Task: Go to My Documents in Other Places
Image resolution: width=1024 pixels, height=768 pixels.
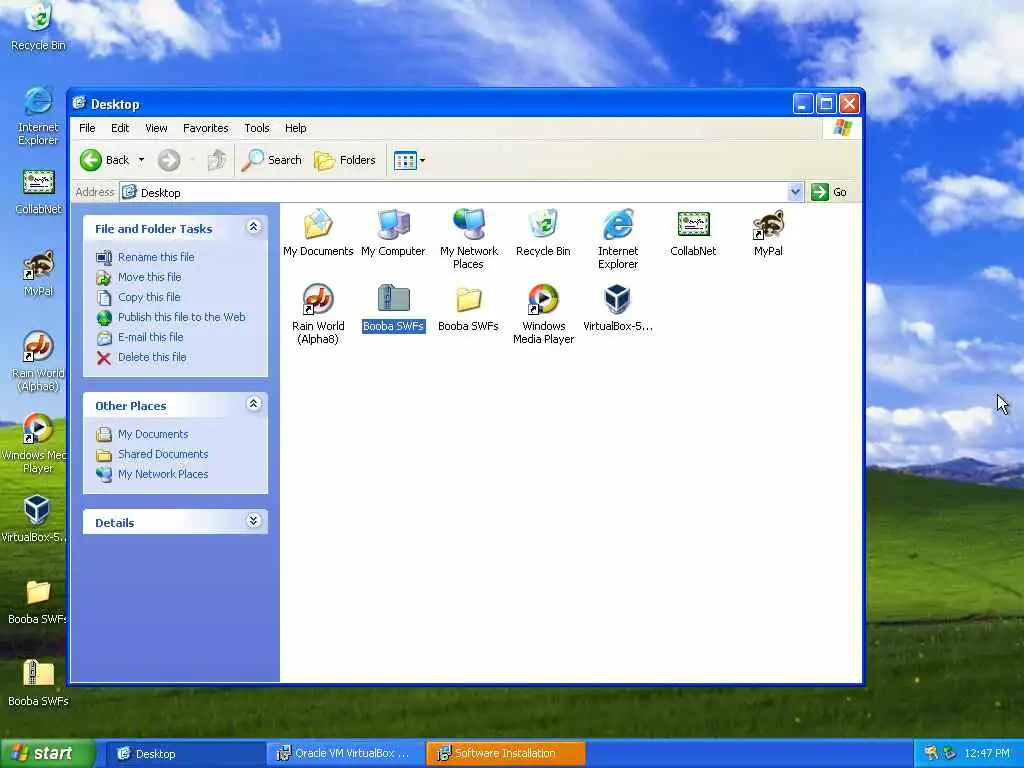Action: point(153,434)
